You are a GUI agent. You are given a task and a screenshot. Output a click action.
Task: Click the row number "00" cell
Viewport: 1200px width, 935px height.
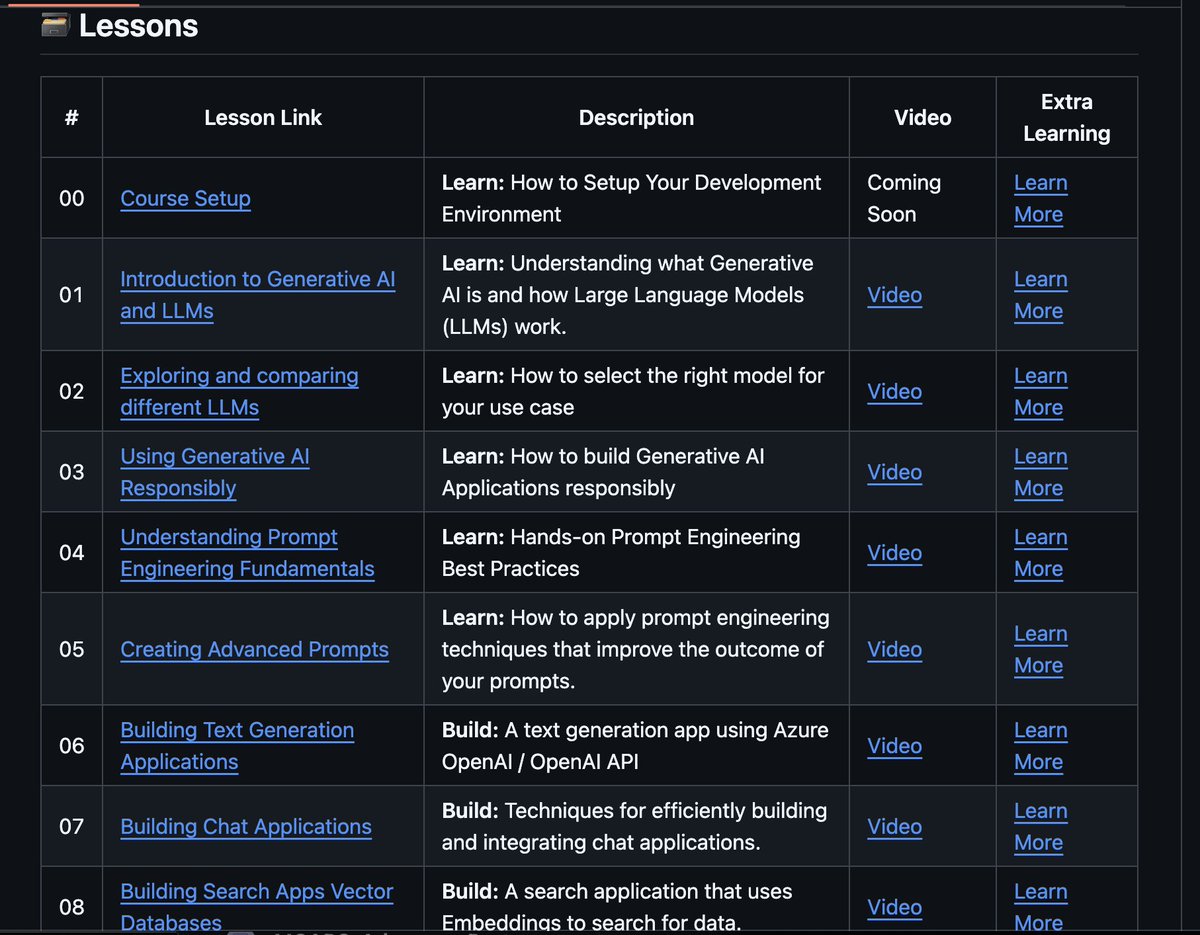(x=71, y=198)
